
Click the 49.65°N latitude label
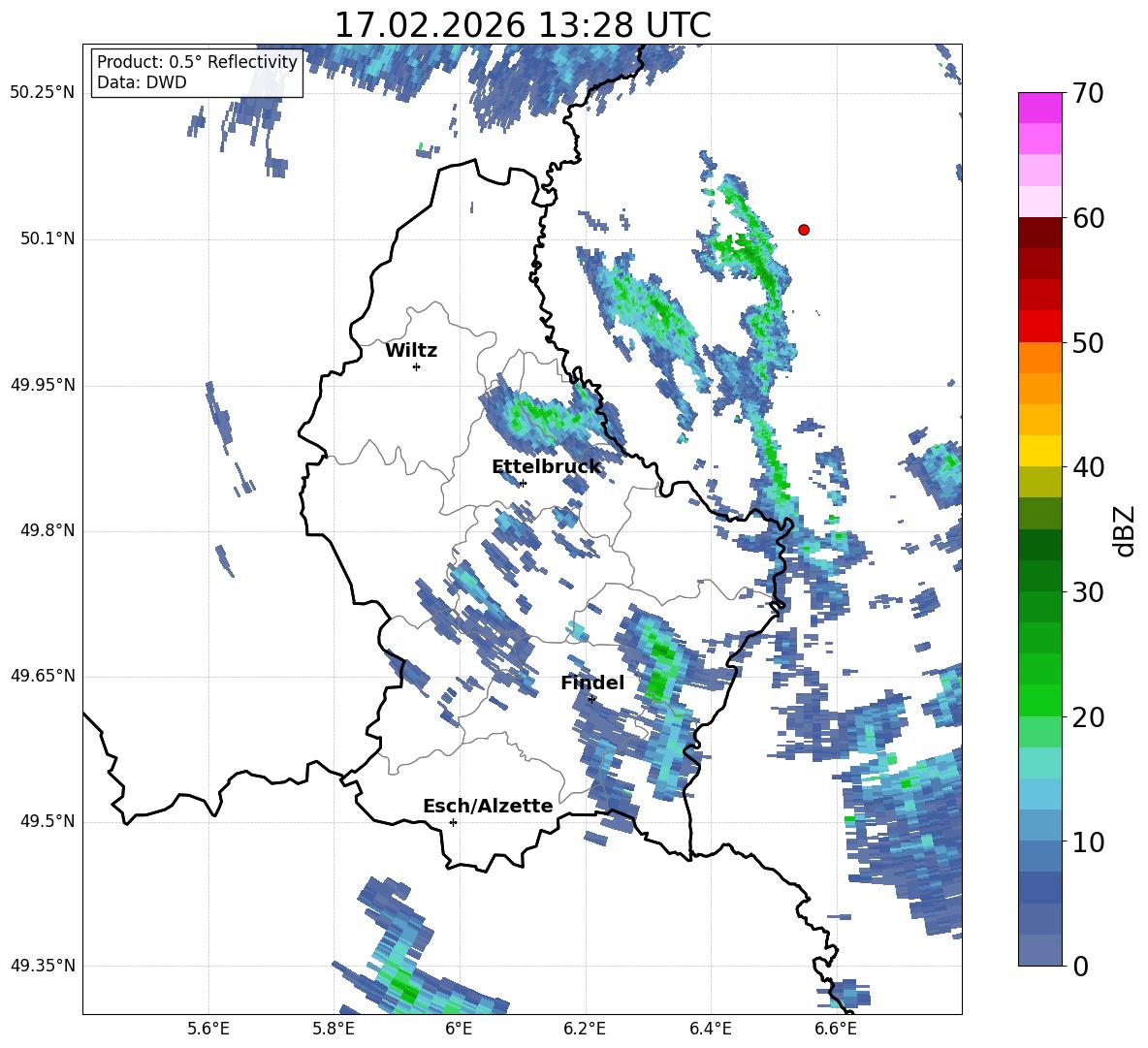43,676
